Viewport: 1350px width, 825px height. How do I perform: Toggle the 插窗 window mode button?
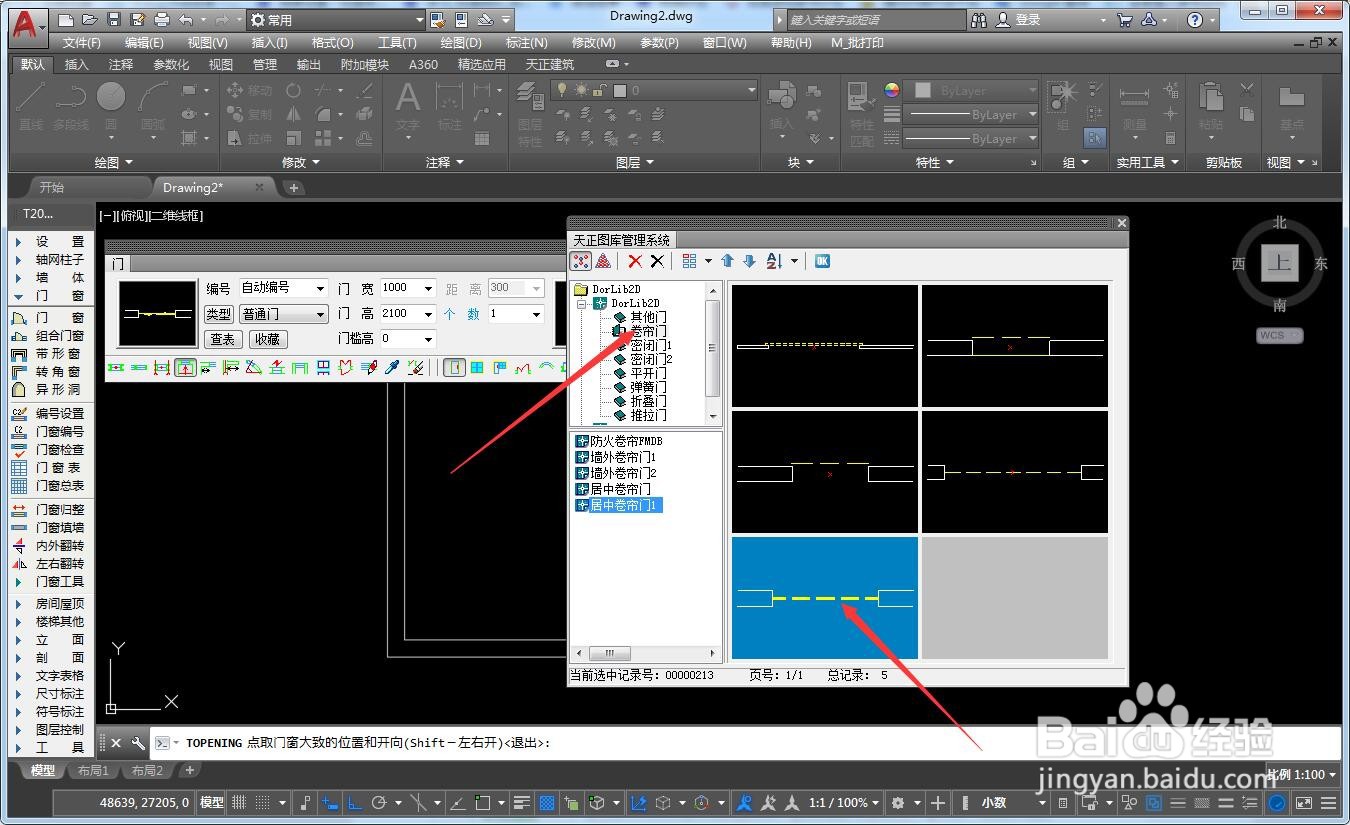tap(477, 368)
